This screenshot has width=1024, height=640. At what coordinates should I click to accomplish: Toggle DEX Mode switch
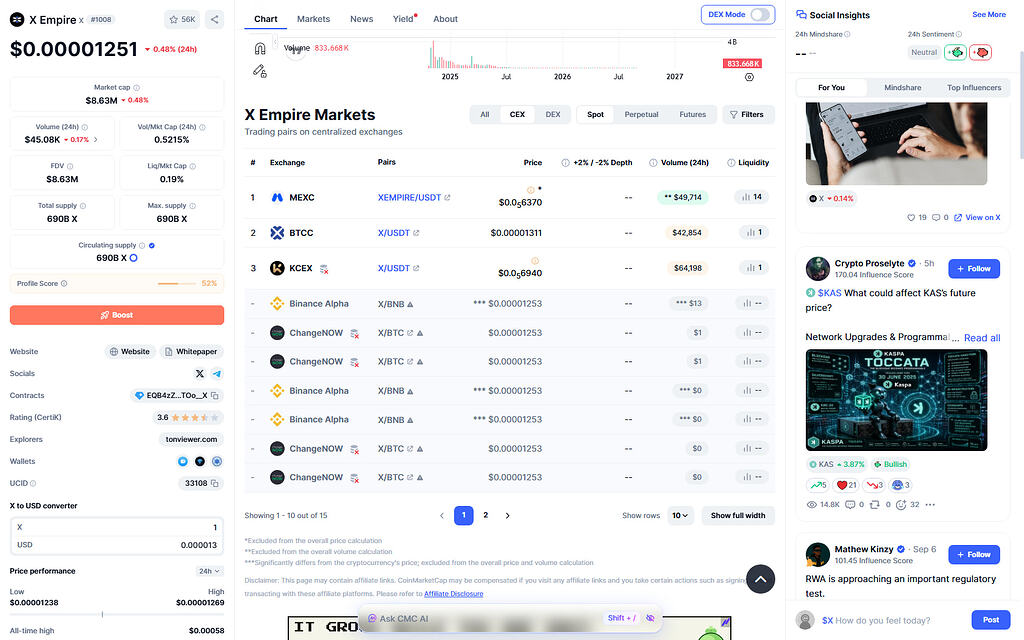[x=760, y=14]
